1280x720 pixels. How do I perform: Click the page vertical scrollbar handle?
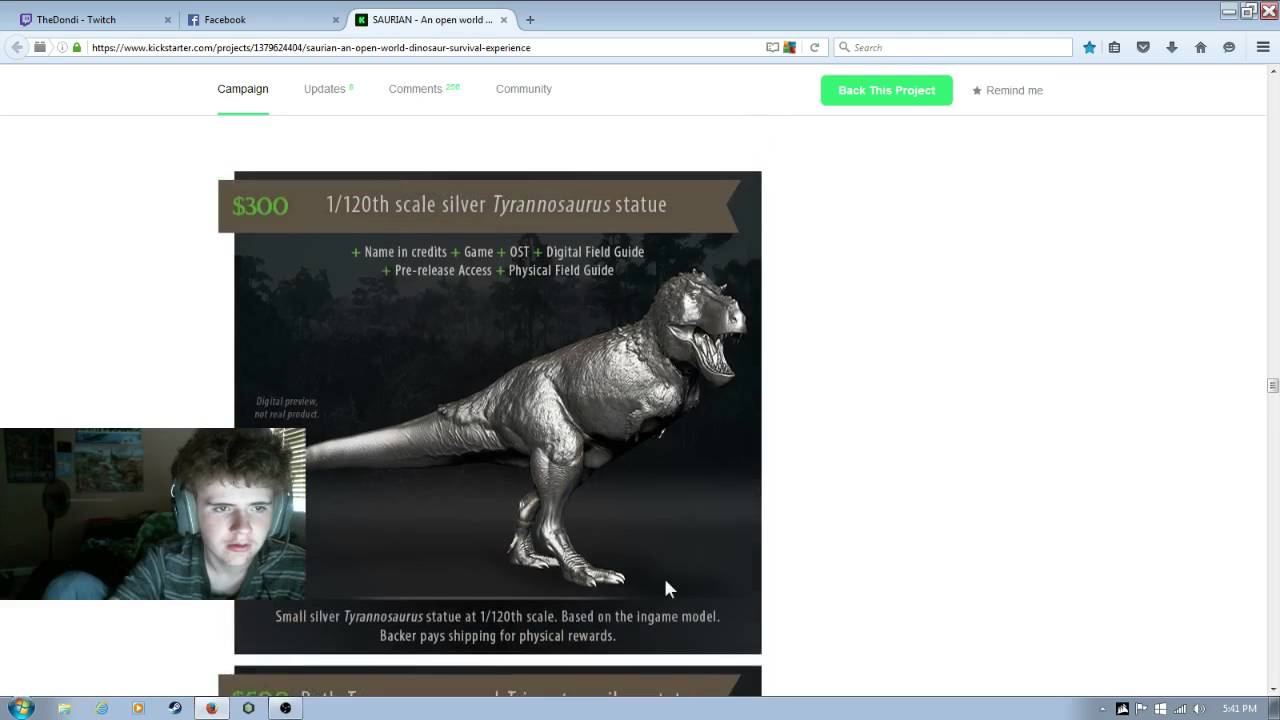(x=1272, y=386)
